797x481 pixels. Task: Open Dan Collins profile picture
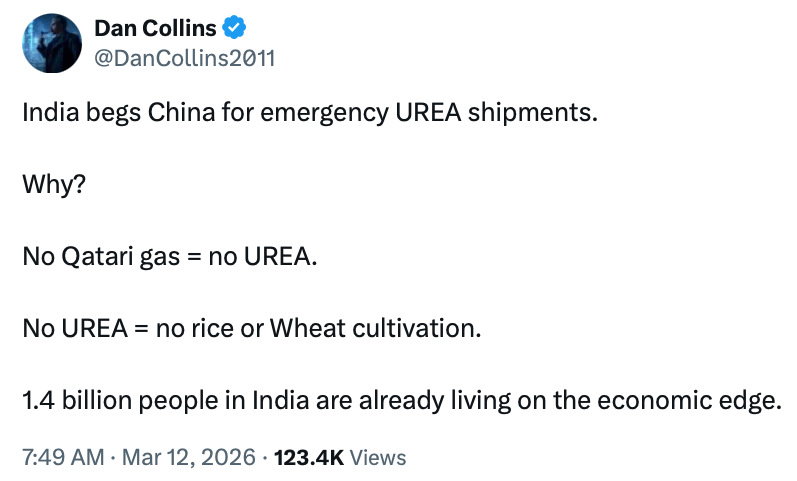[51, 43]
